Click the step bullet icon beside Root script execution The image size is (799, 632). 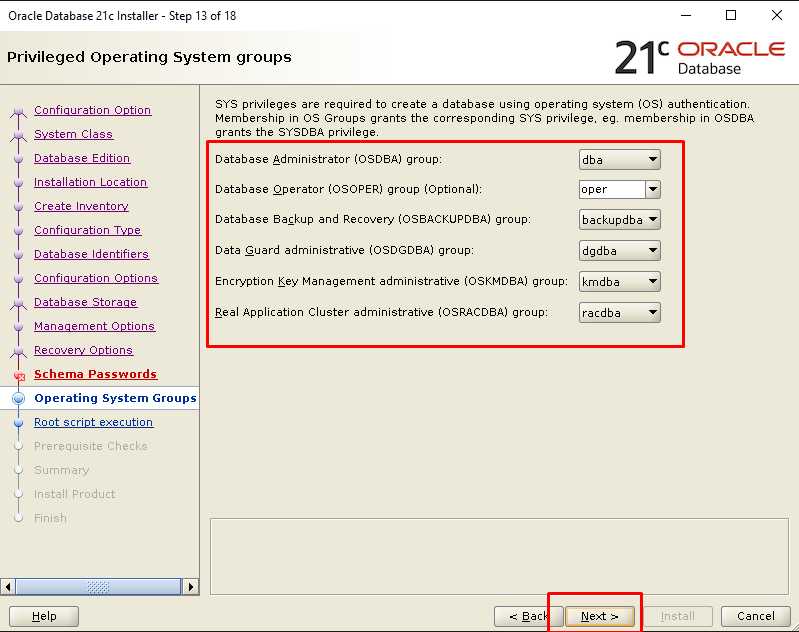(x=18, y=423)
